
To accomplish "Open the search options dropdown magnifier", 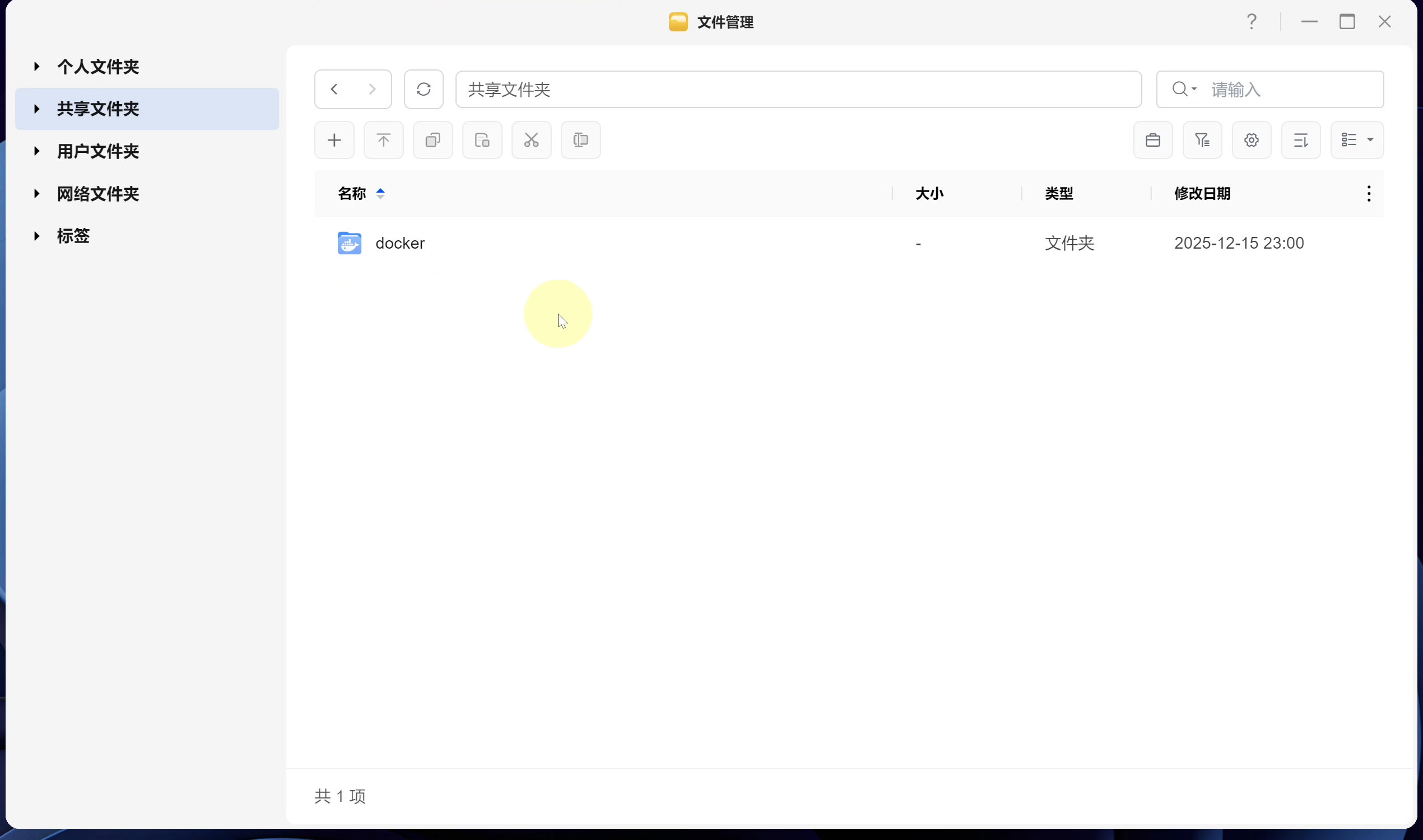I will point(1184,90).
